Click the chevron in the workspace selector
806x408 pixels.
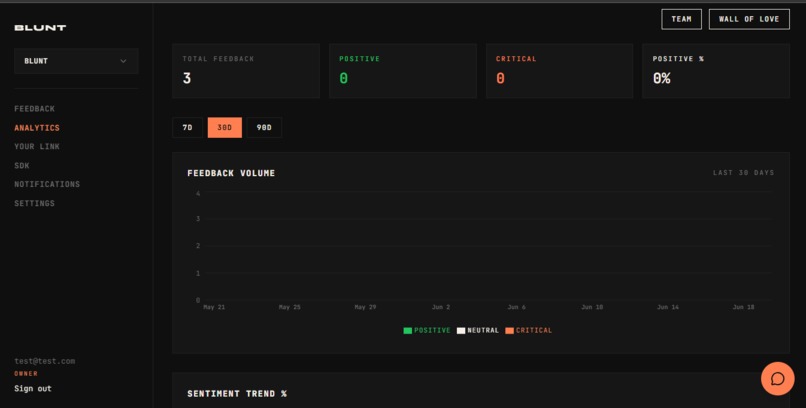pos(123,61)
